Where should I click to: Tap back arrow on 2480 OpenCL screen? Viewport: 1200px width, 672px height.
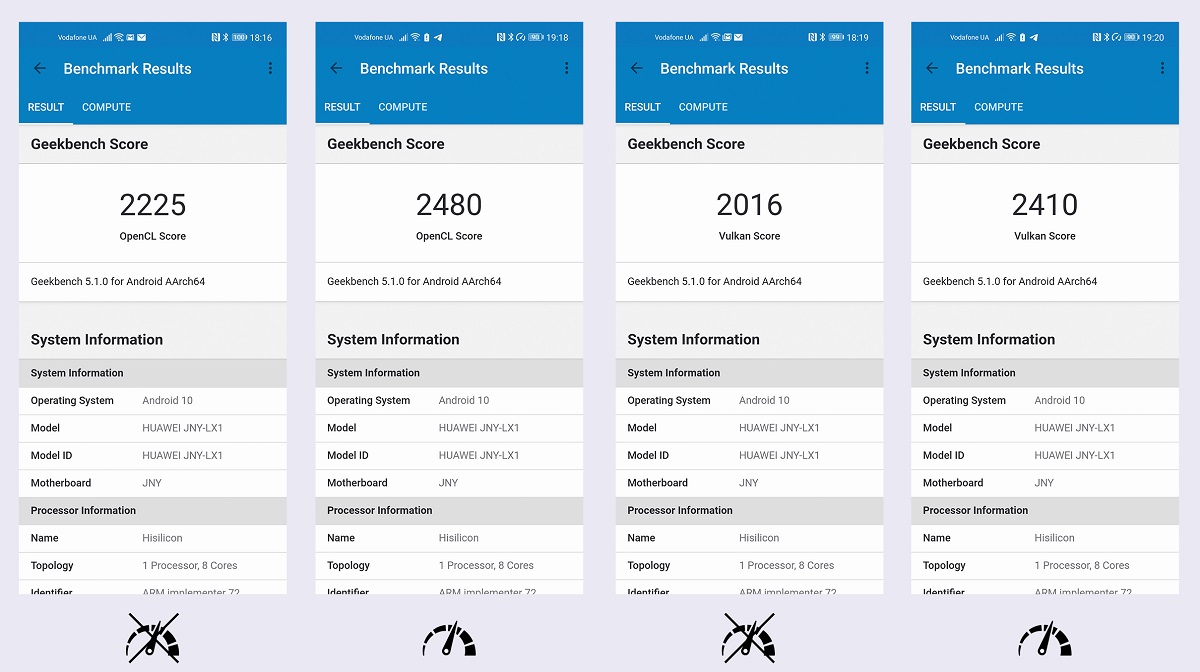coord(336,69)
